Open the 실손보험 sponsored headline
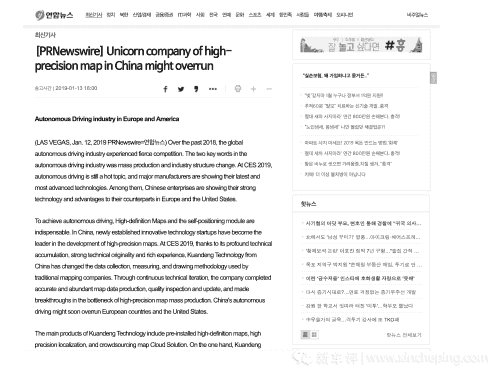The width and height of the screenshot is (493, 368). click(x=336, y=76)
